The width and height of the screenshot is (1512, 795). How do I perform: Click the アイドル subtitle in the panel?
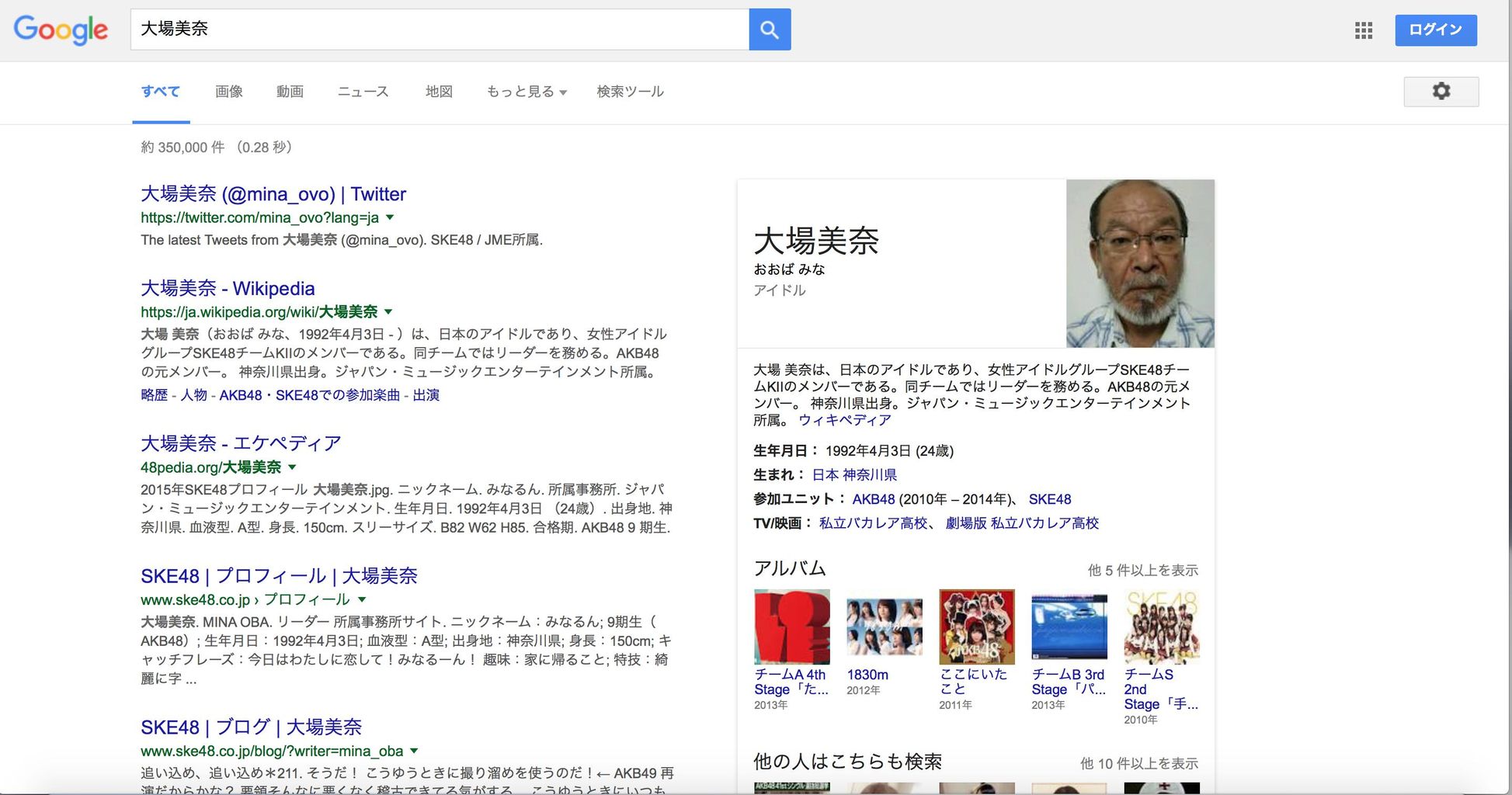click(x=780, y=290)
